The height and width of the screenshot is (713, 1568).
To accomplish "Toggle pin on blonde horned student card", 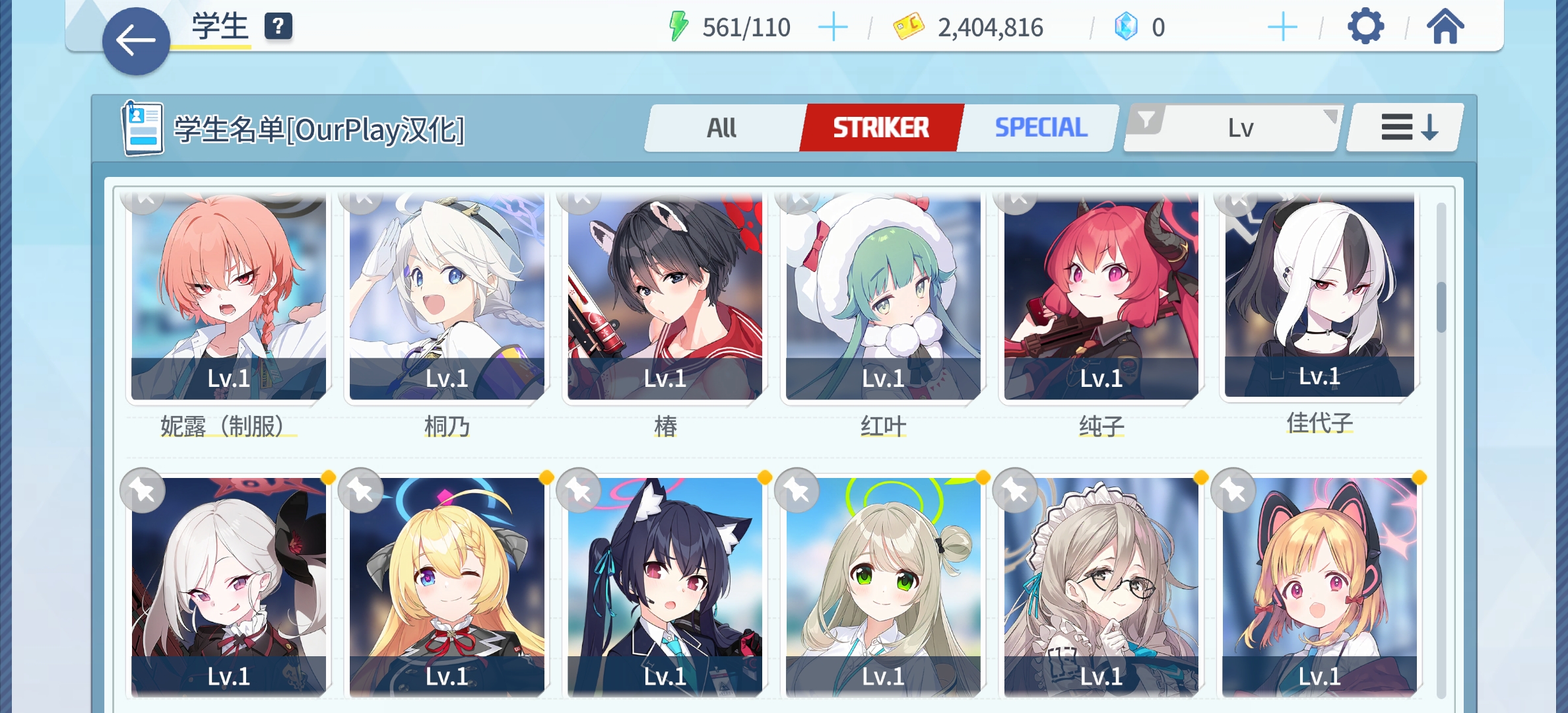I will [x=360, y=490].
